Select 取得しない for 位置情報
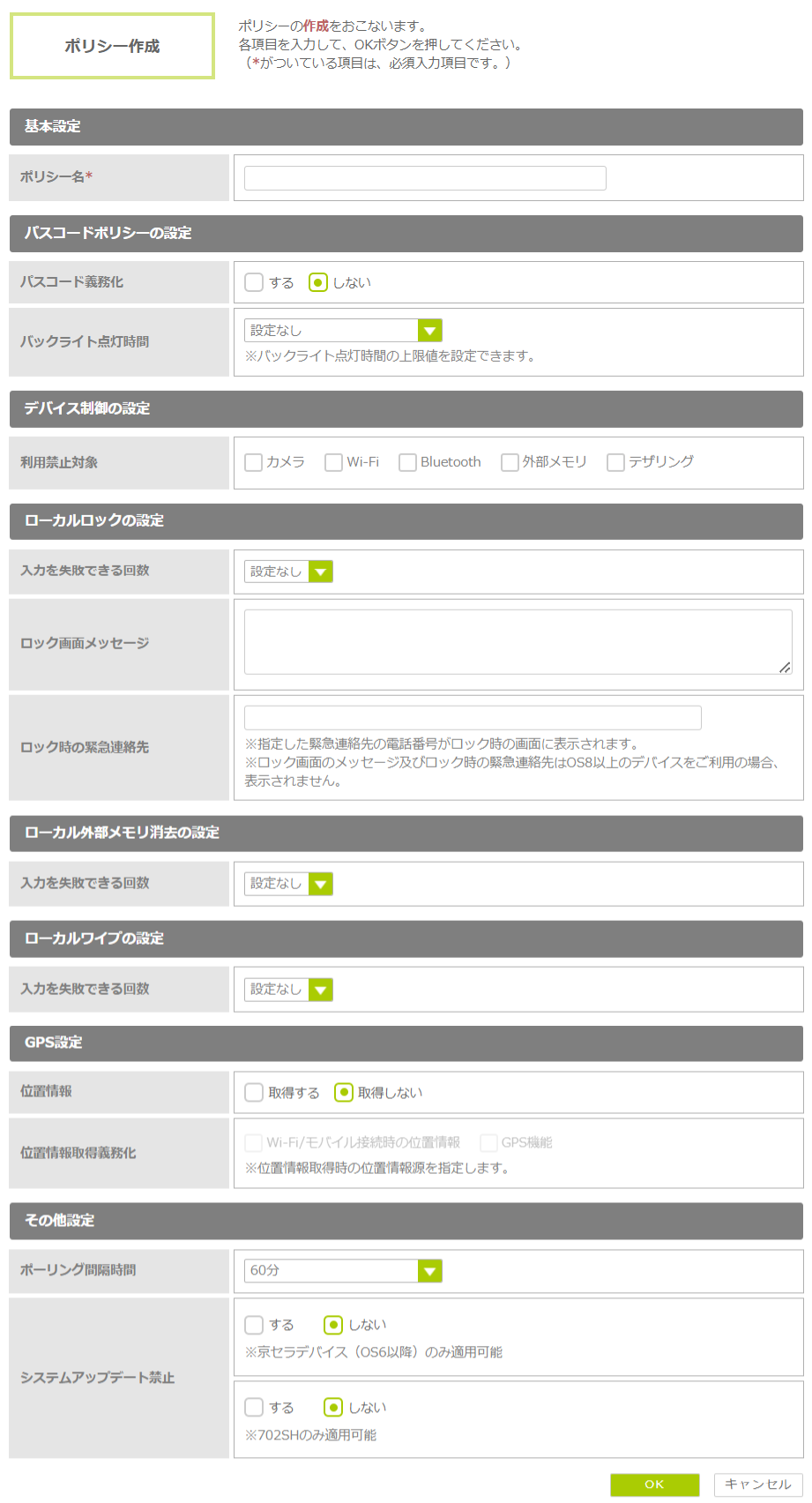This screenshot has height=1503, width=812. 344,1093
